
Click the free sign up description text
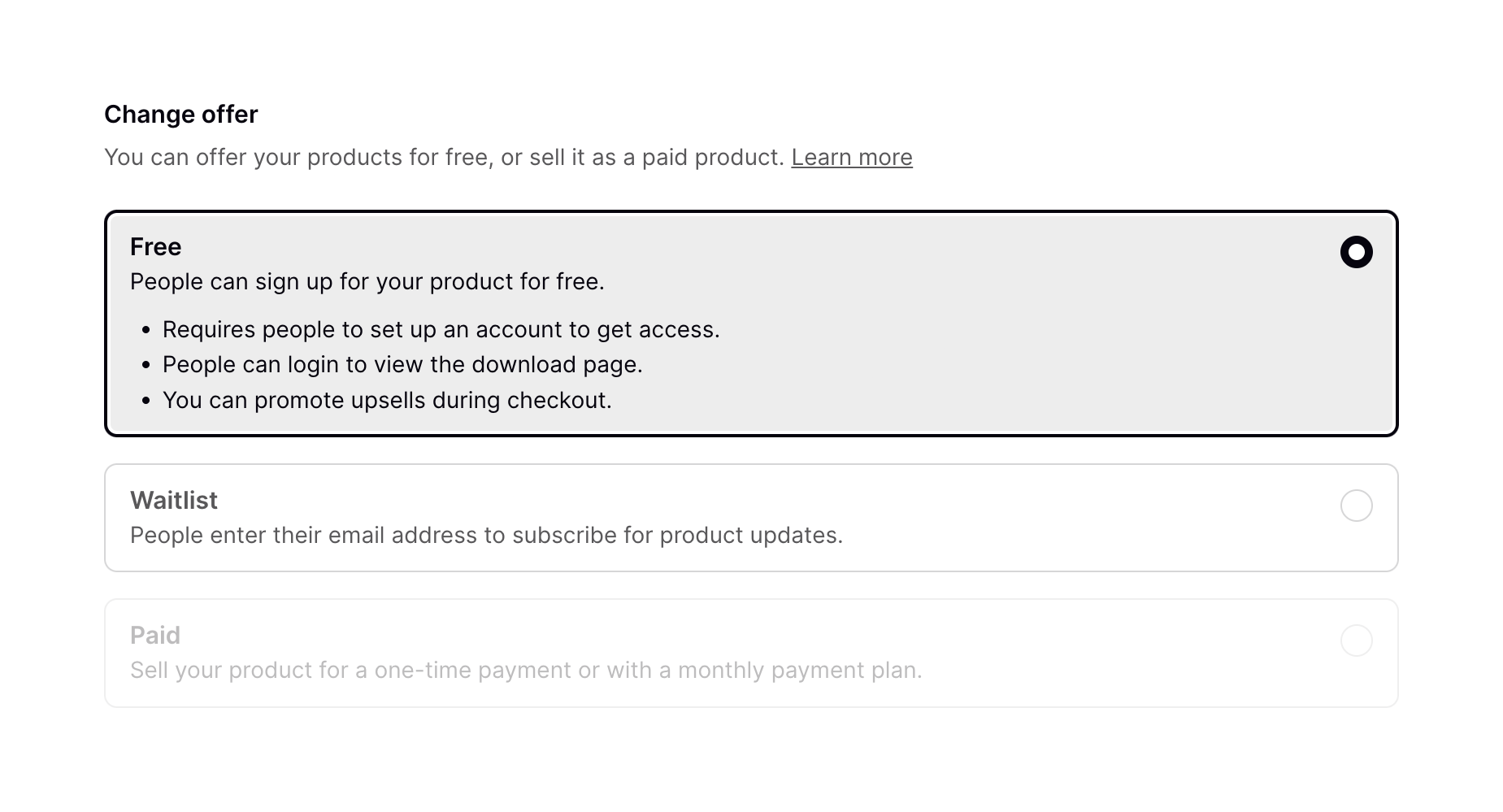click(367, 281)
